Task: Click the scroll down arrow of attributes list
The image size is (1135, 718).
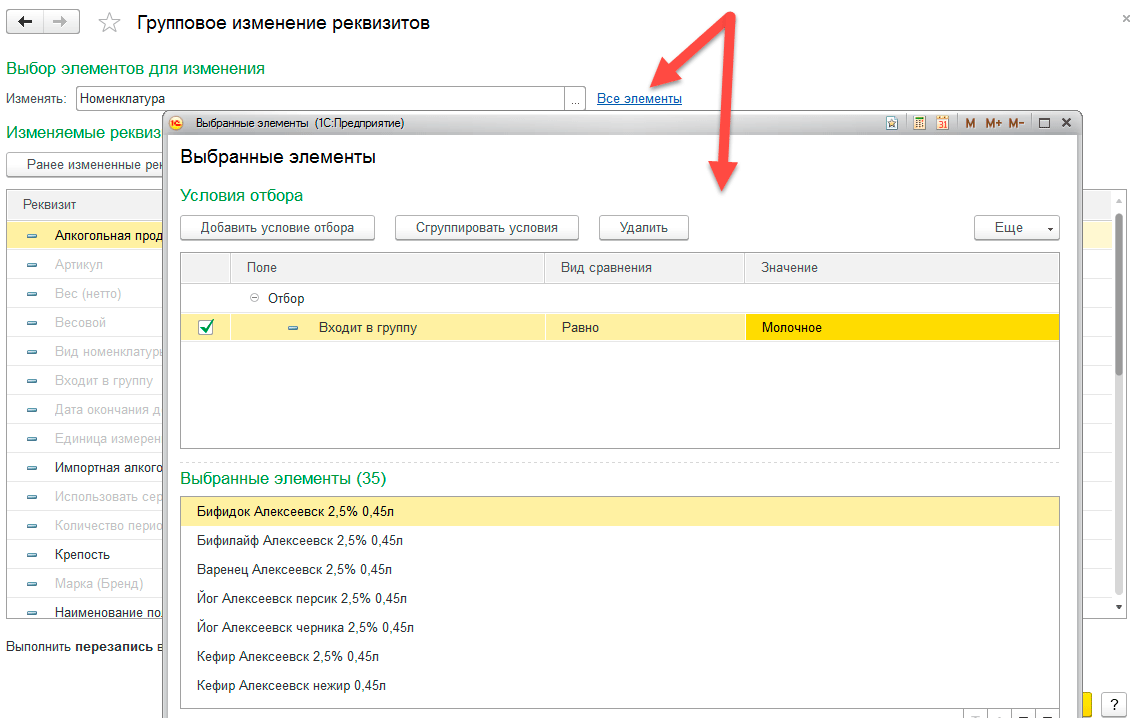Action: [x=1119, y=607]
